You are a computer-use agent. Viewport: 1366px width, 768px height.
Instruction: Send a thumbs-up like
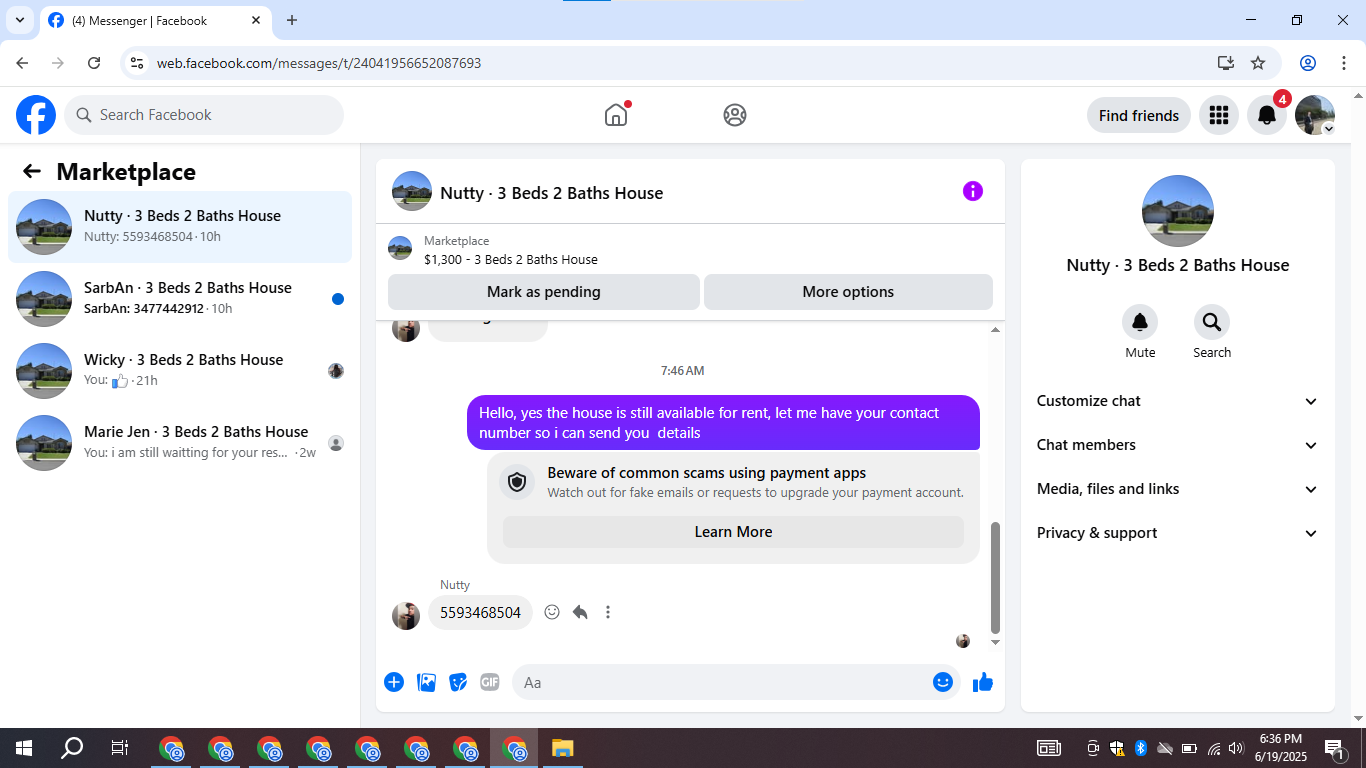coord(983,682)
